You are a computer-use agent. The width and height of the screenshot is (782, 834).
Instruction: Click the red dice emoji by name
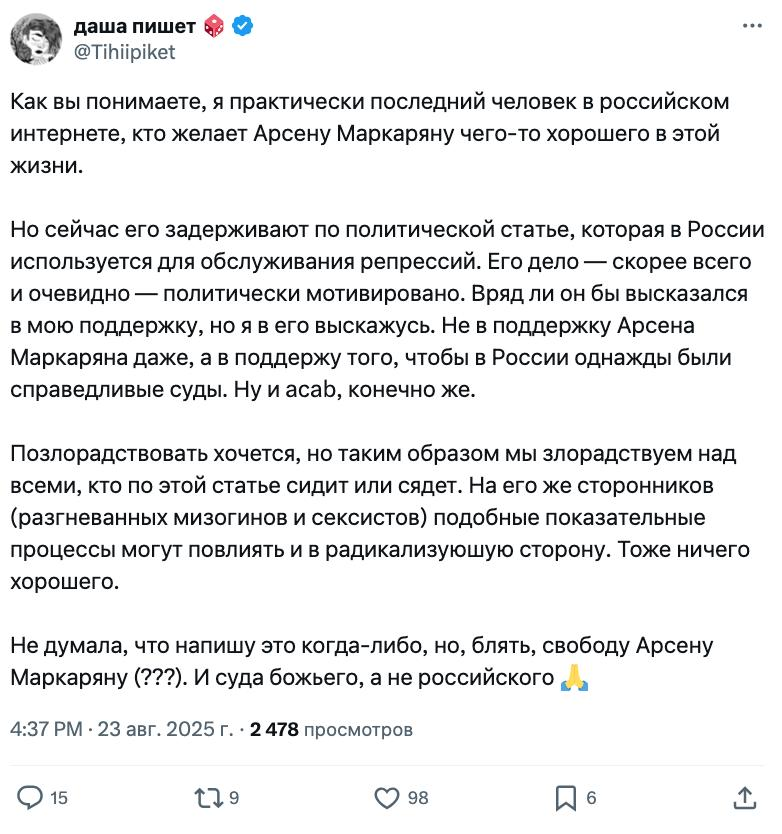point(214,26)
